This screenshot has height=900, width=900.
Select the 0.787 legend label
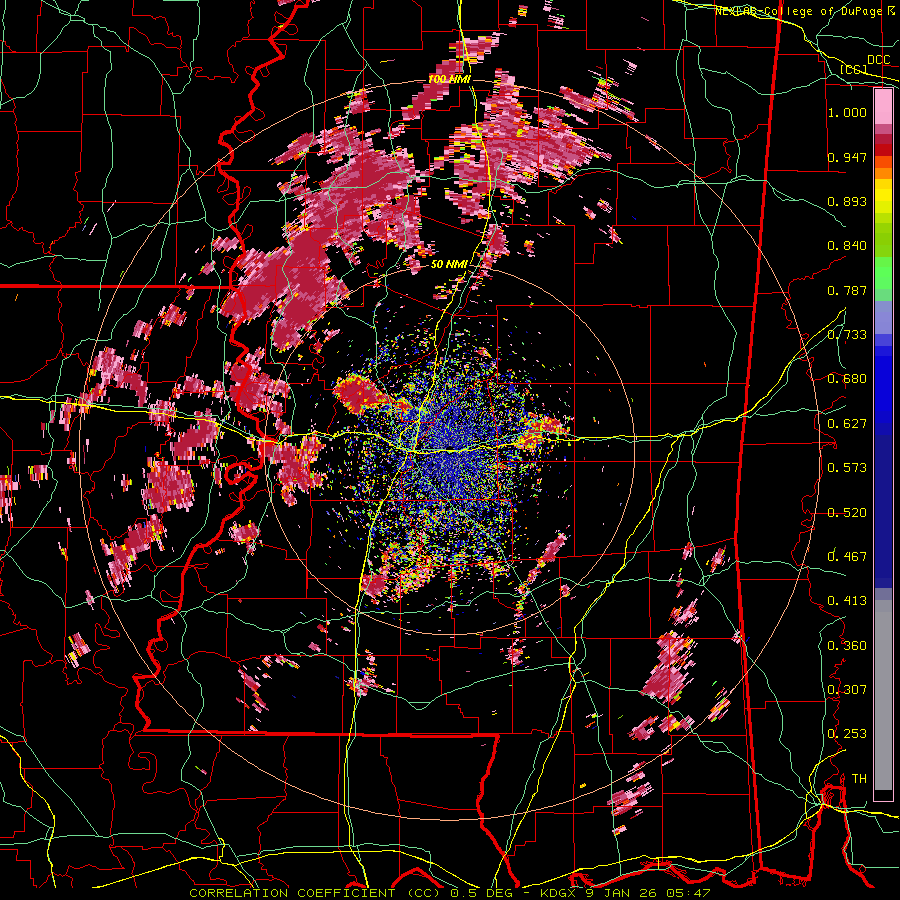(847, 290)
